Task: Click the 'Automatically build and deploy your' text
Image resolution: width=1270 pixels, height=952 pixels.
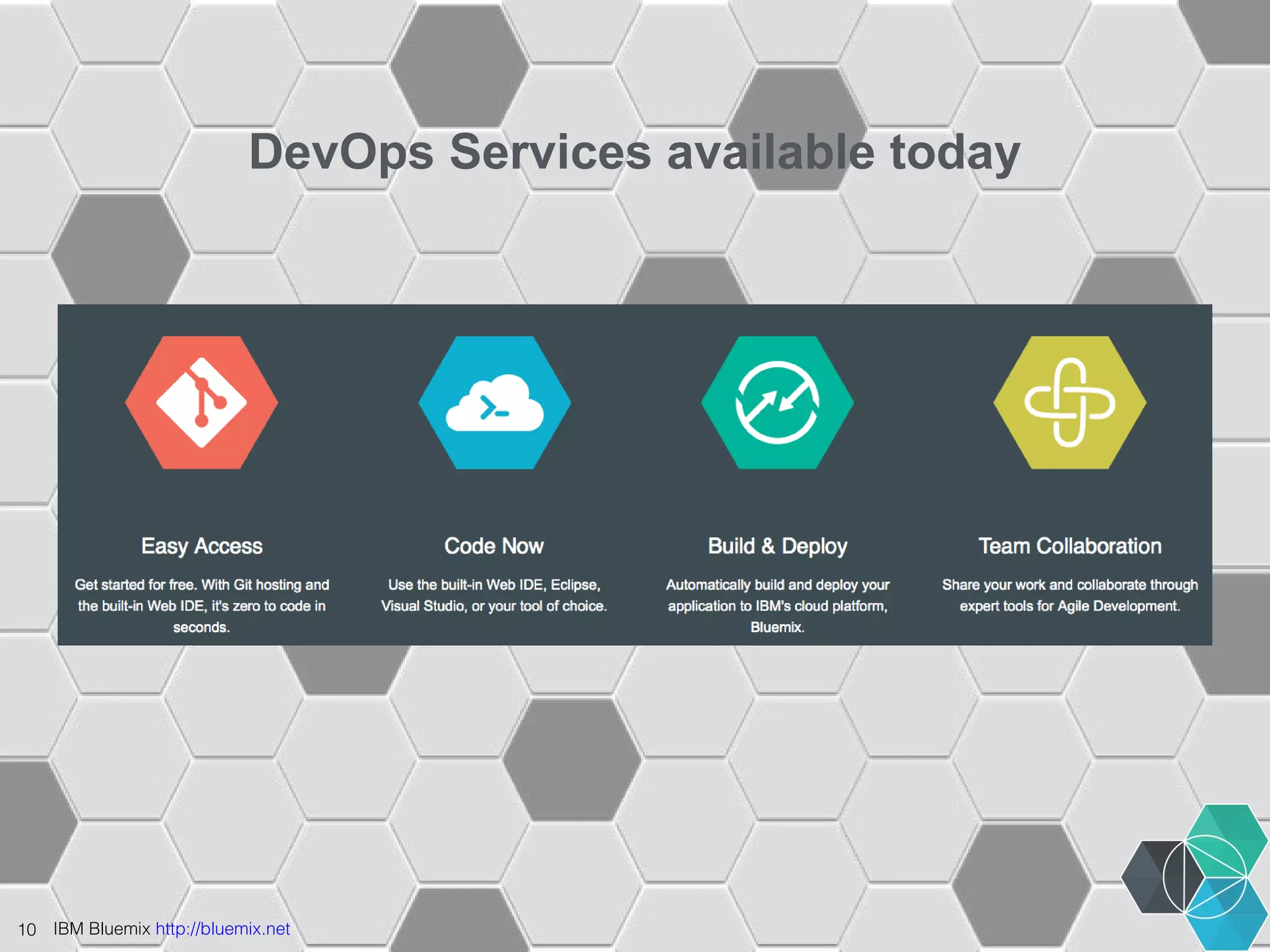Action: point(778,606)
